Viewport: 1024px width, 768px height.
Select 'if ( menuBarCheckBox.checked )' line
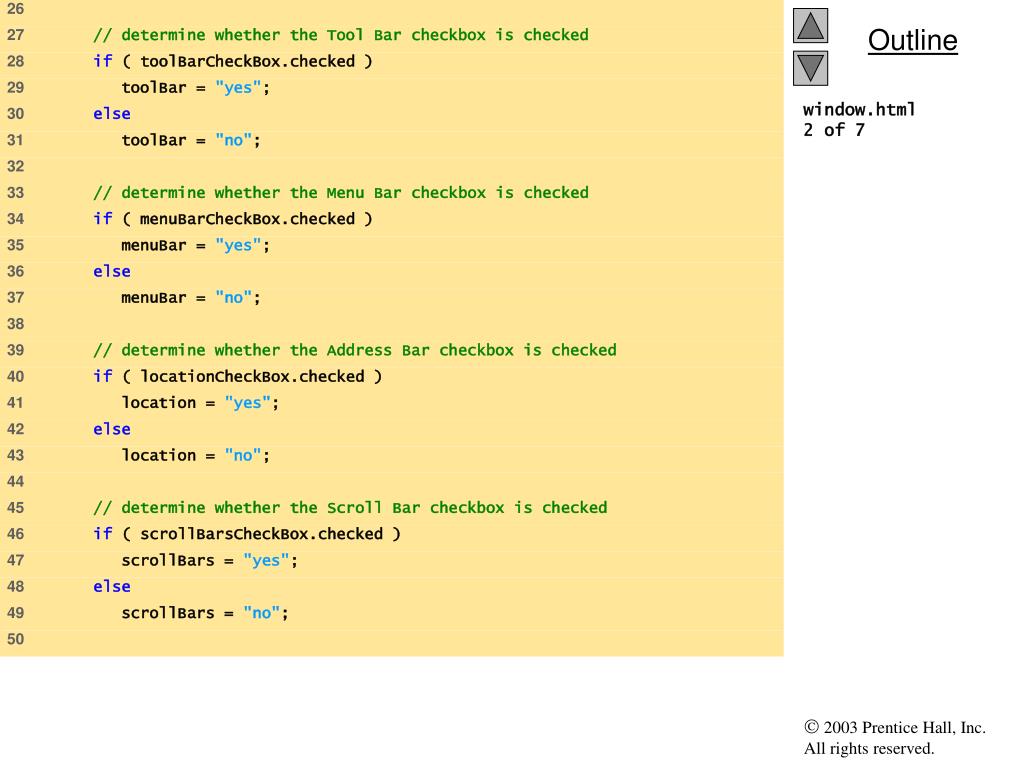(x=232, y=219)
